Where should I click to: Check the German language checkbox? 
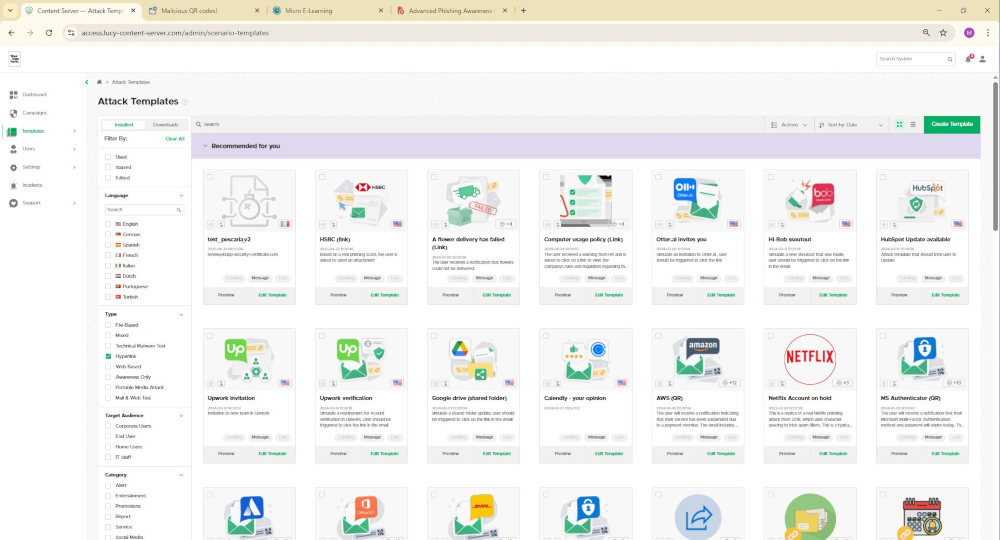(108, 235)
